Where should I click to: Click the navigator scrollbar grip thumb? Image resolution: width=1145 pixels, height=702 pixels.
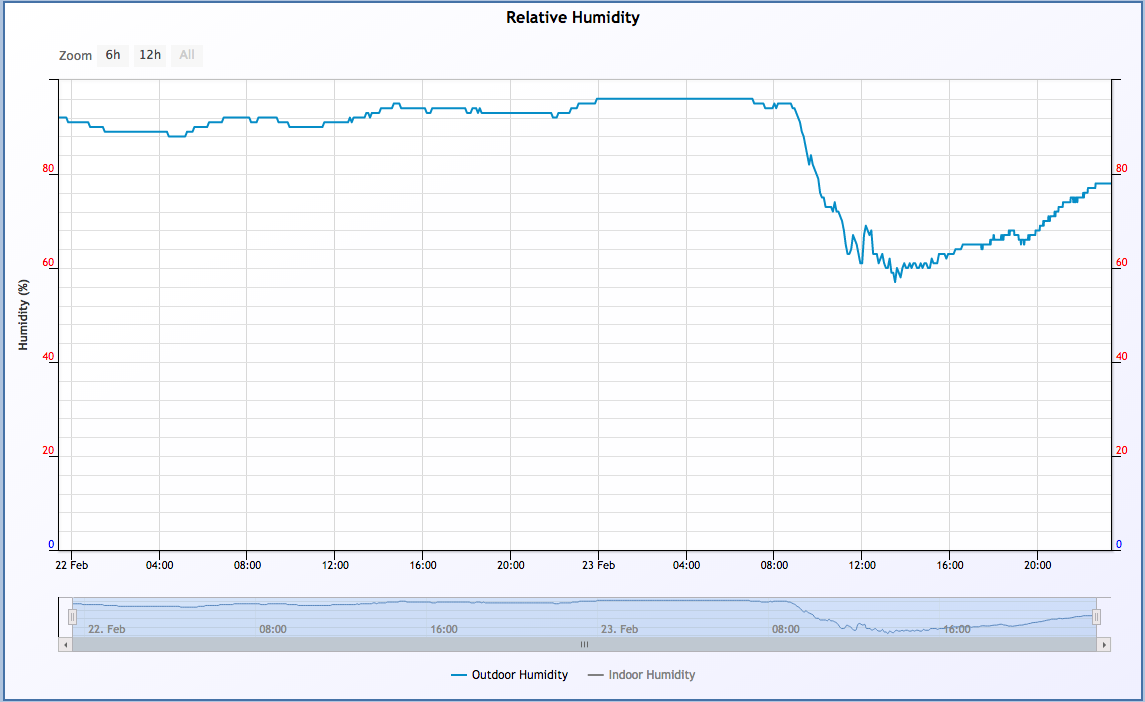pos(584,645)
